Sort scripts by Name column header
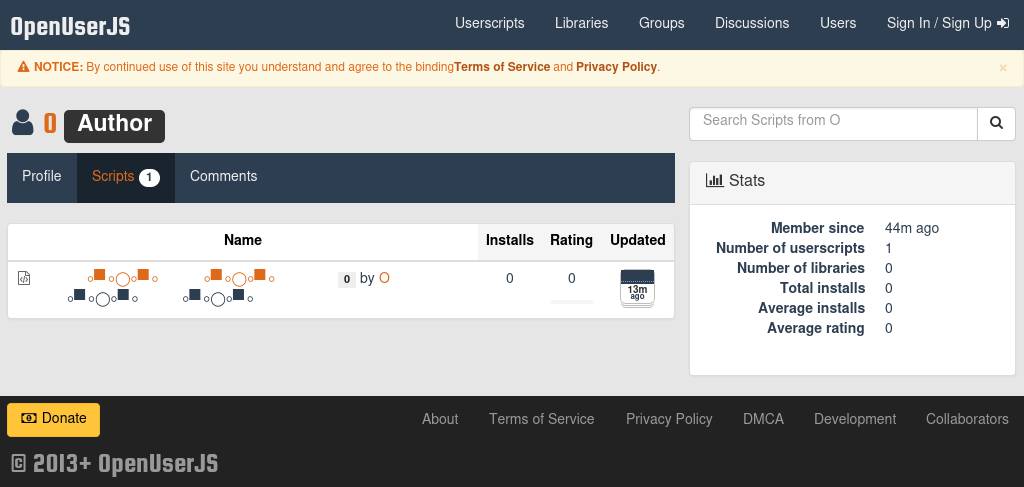 tap(242, 240)
